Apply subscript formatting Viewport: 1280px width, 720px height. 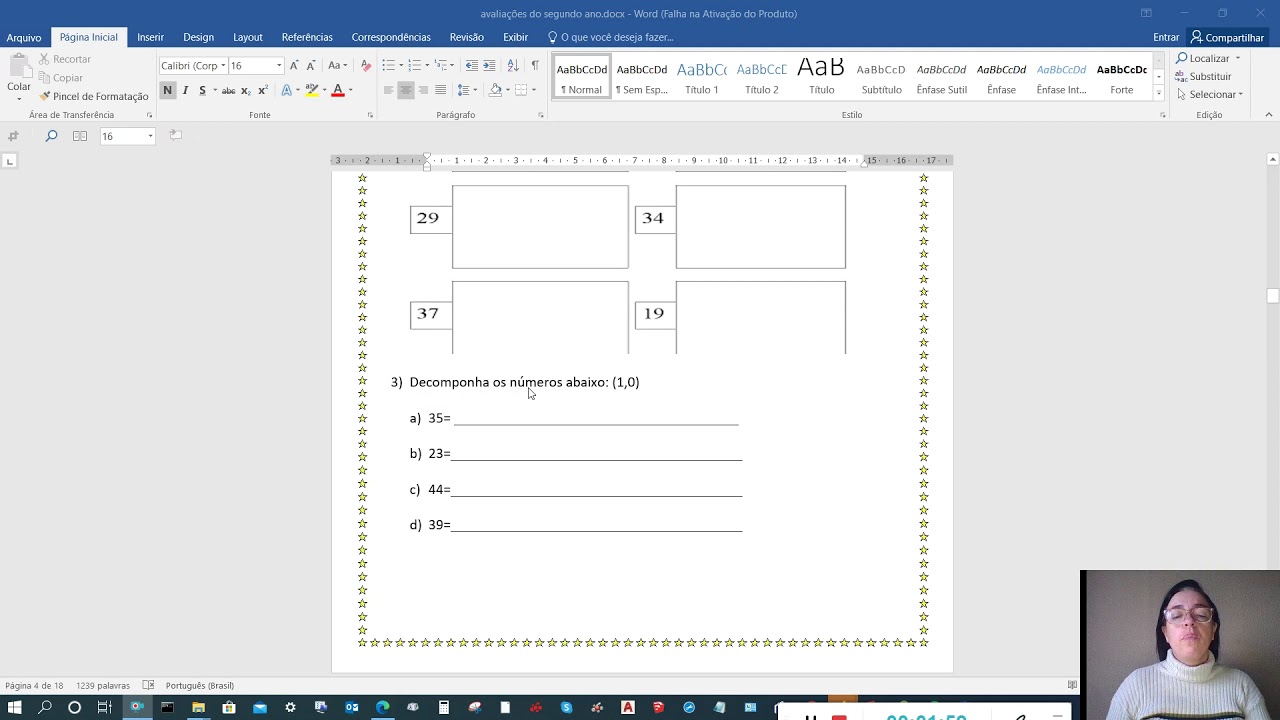(x=245, y=90)
